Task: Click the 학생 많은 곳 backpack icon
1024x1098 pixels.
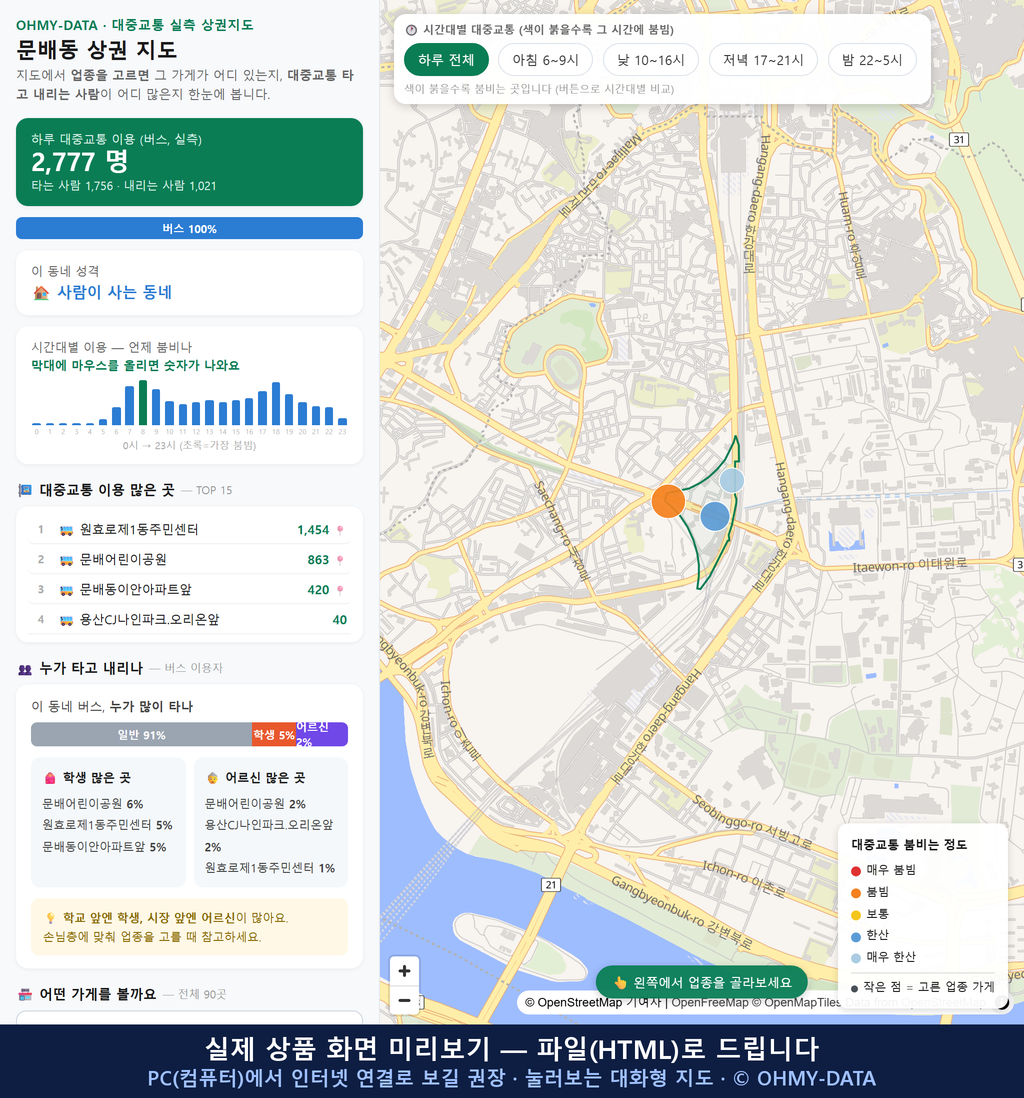Action: click(x=50, y=778)
